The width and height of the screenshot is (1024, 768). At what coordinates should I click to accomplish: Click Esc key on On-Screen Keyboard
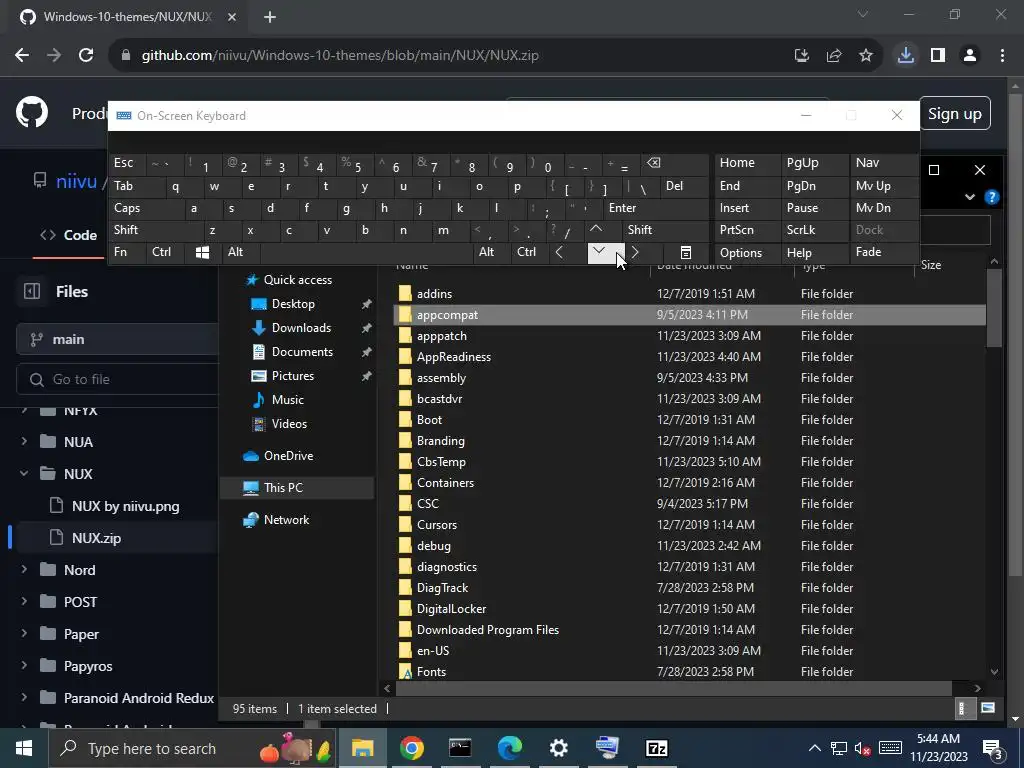pyautogui.click(x=127, y=163)
